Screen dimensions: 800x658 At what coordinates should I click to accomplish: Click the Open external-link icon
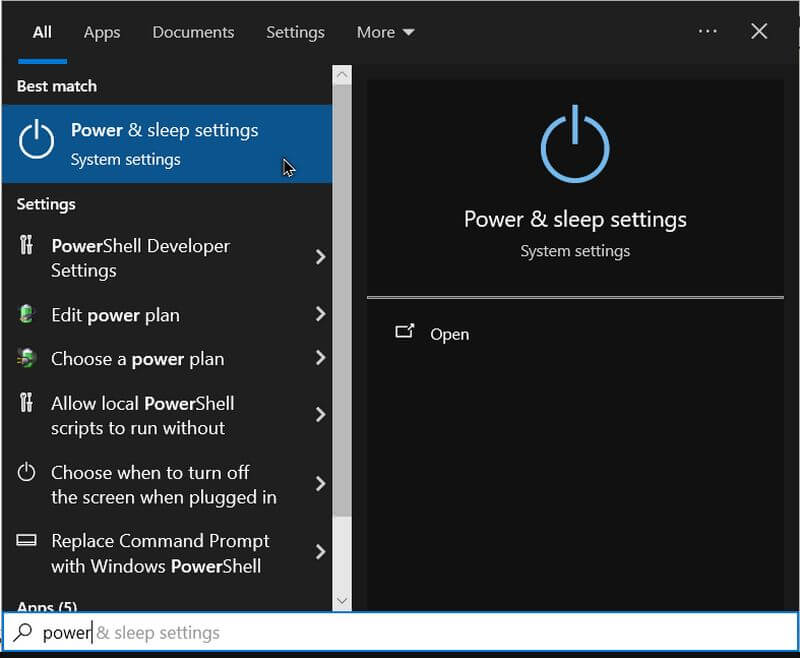pyautogui.click(x=405, y=333)
